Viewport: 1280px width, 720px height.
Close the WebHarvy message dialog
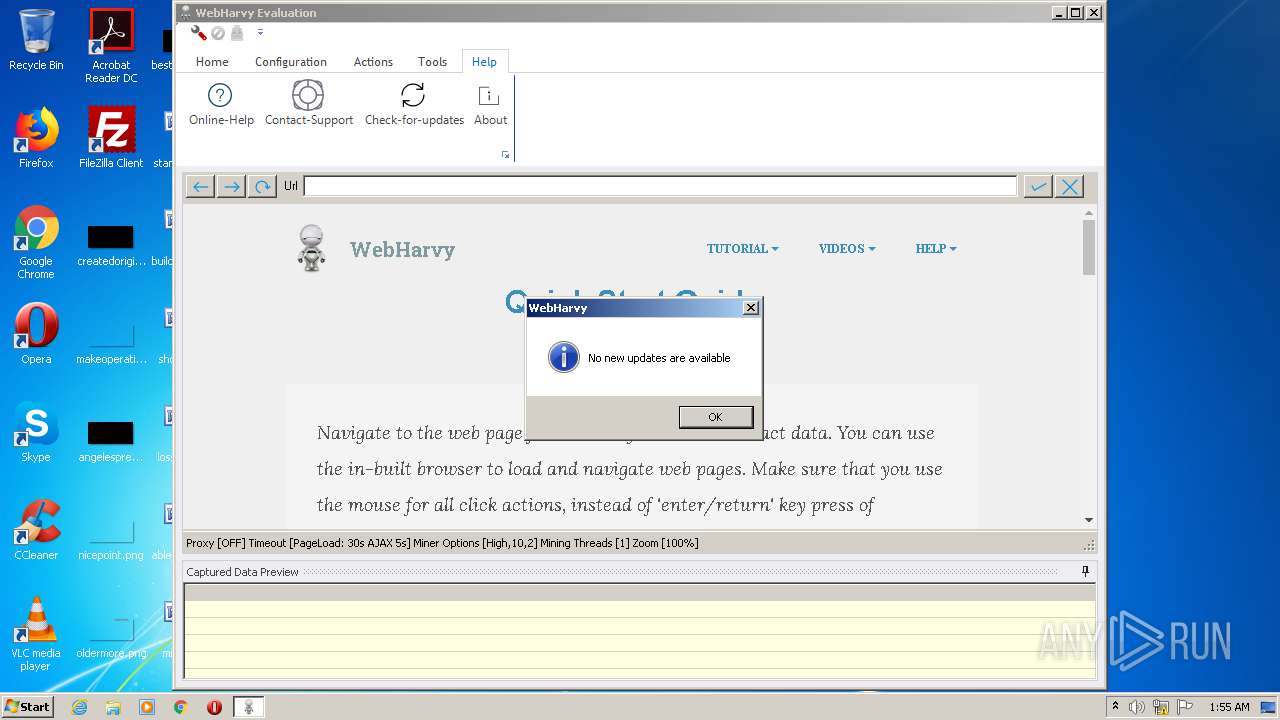[751, 308]
